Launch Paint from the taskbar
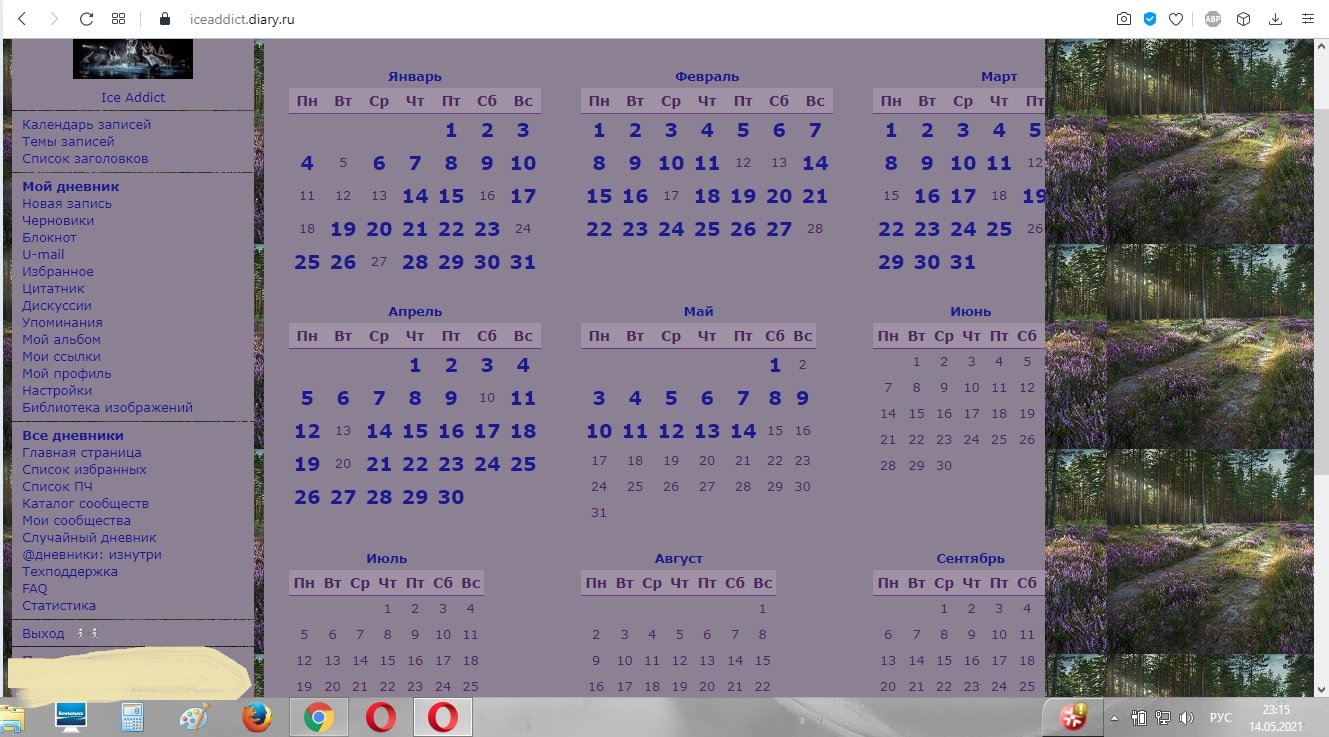This screenshot has height=737, width=1329. (x=194, y=717)
